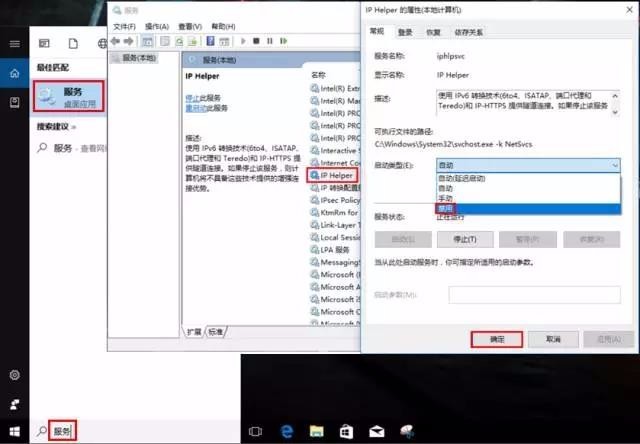Open the notebook icon below Home

point(15,102)
